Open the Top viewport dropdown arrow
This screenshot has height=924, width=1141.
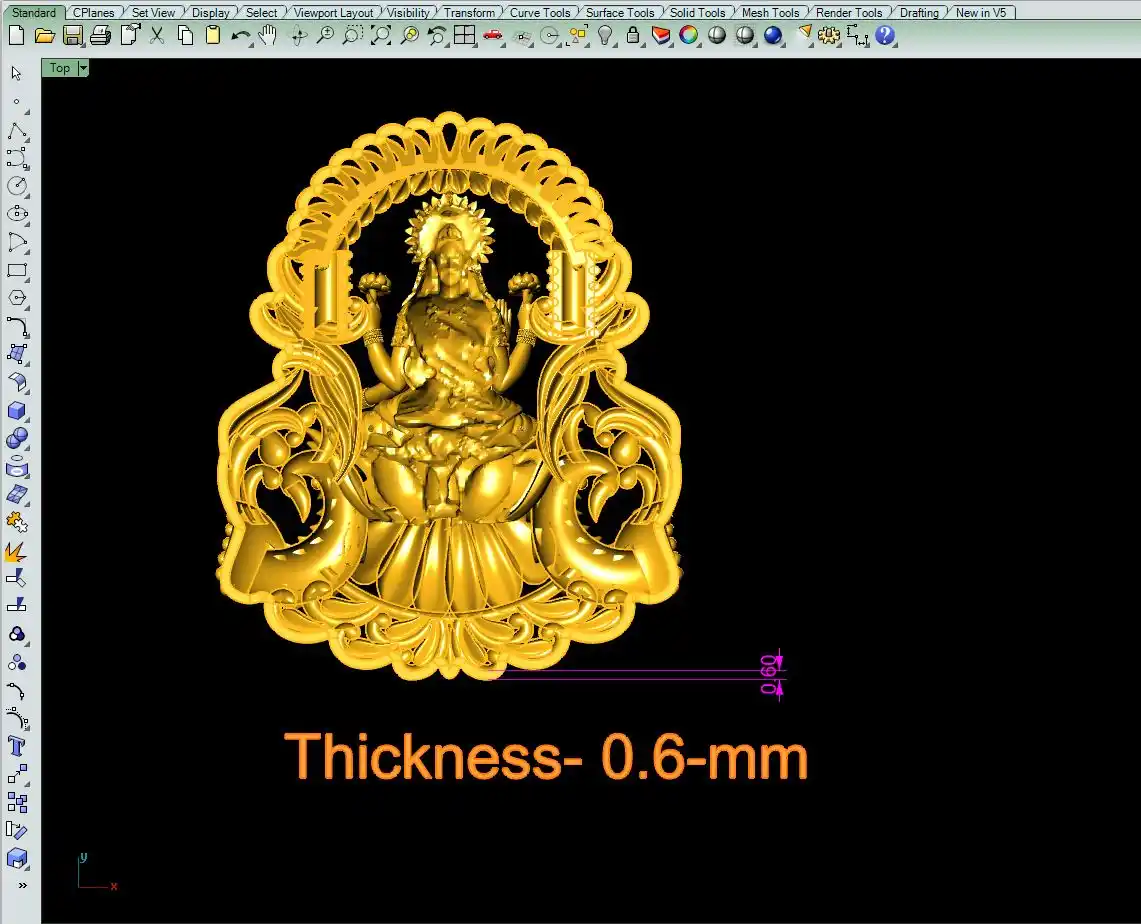coord(83,68)
